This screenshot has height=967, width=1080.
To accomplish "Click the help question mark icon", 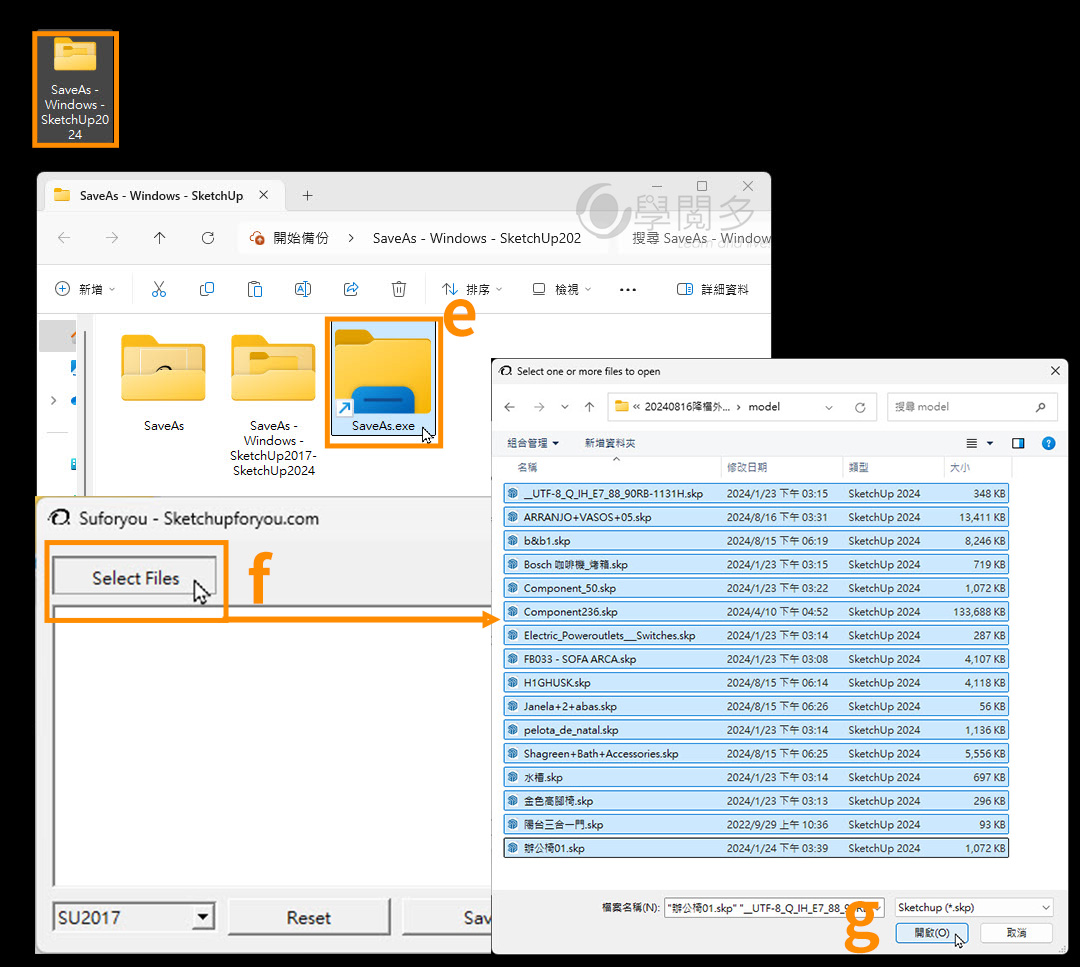I will click(1048, 444).
